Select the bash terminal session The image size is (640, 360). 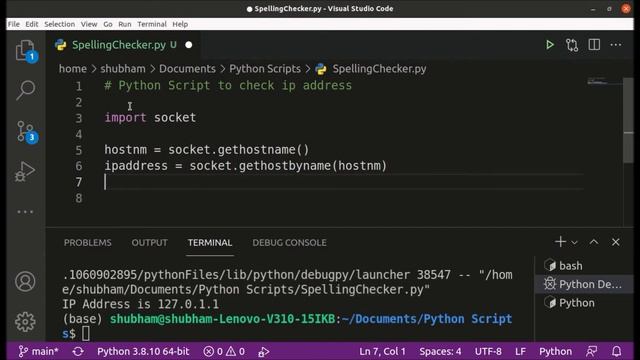584,266
